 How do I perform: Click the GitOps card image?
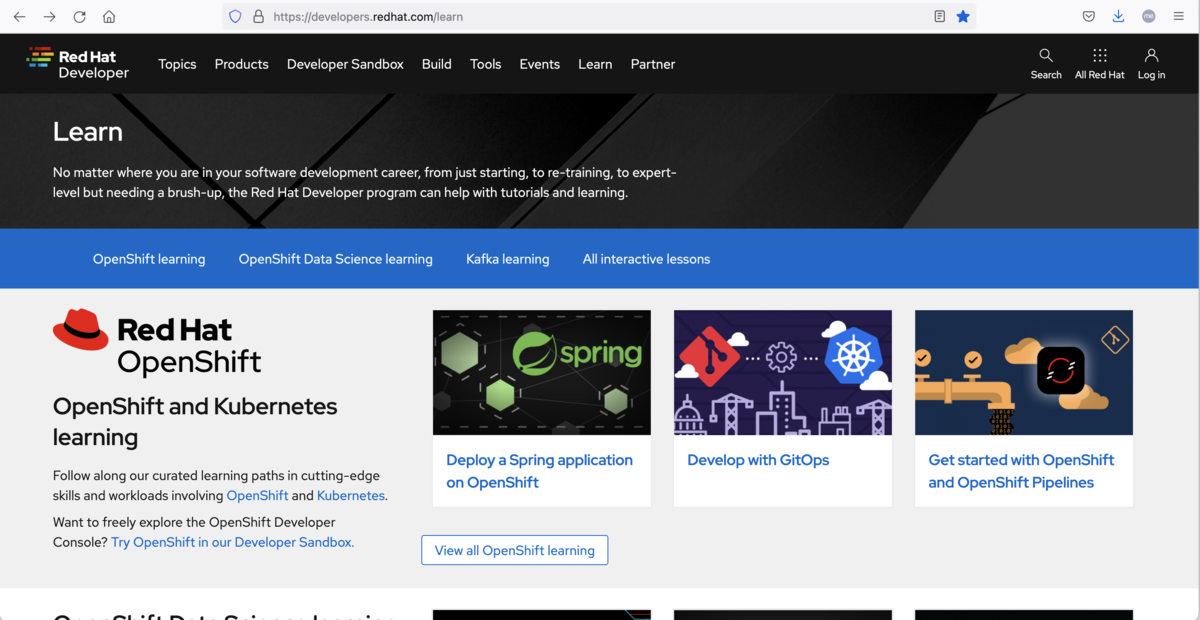tap(783, 372)
